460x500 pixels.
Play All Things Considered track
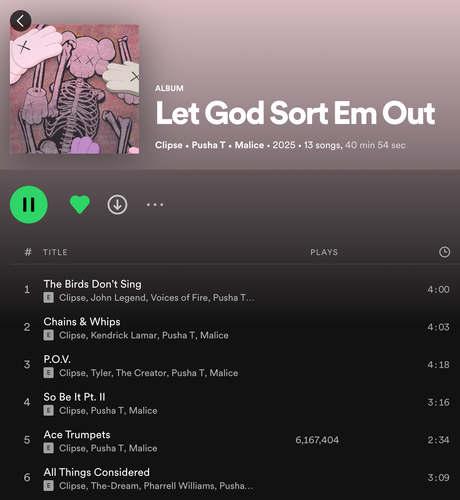230,478
